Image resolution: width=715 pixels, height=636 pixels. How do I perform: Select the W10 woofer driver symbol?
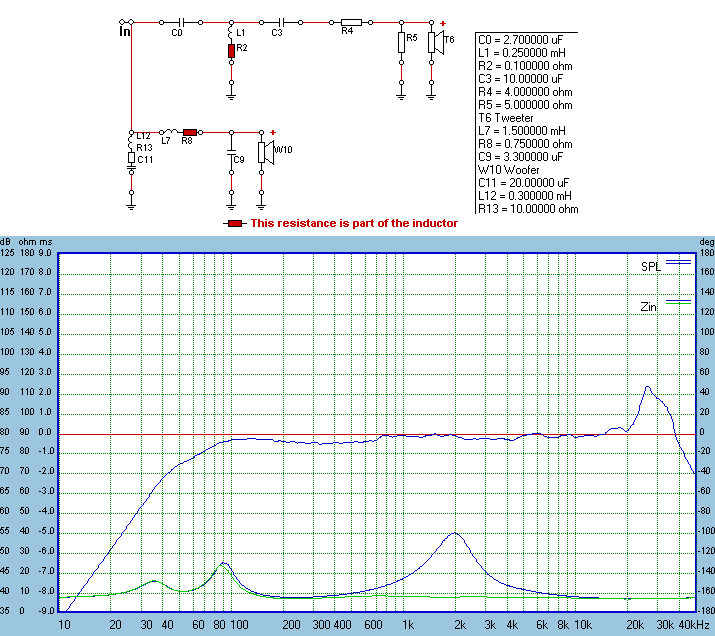pos(264,151)
